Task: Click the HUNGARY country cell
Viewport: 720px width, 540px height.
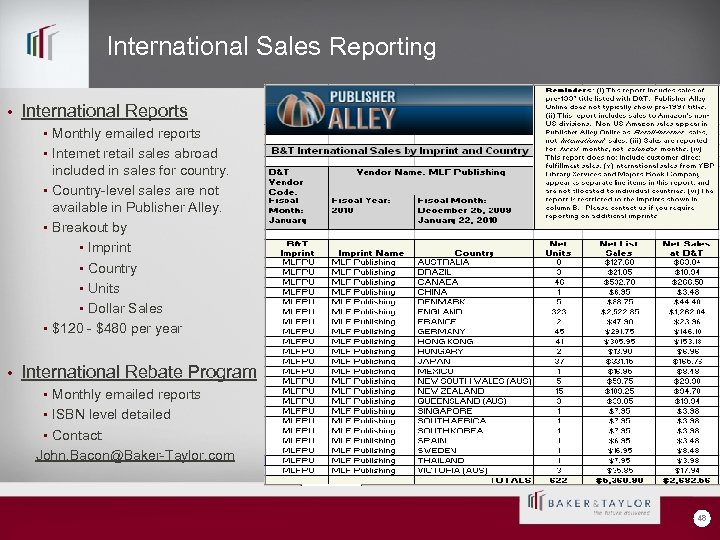Action: pyautogui.click(x=474, y=351)
